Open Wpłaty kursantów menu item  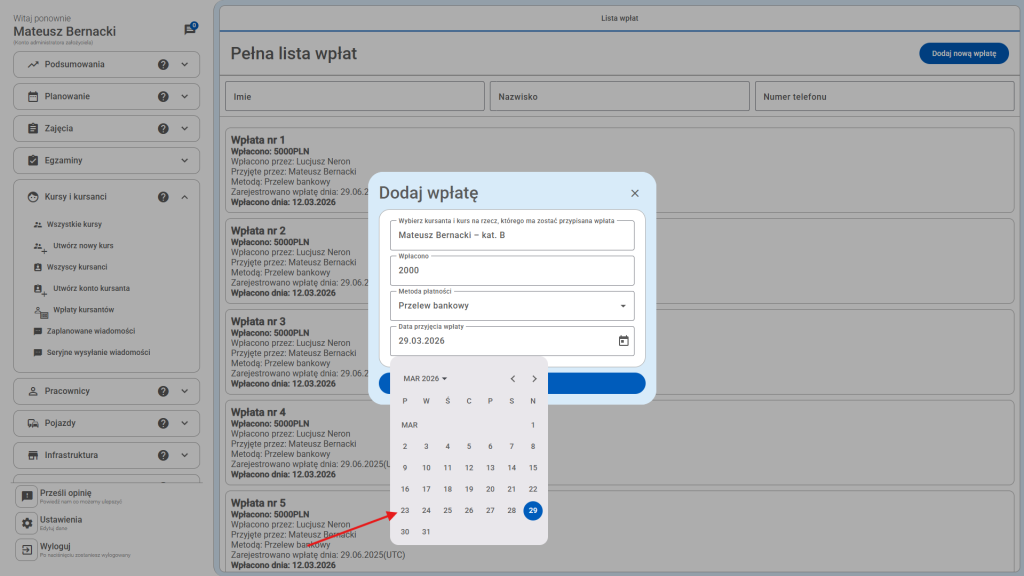coord(83,310)
